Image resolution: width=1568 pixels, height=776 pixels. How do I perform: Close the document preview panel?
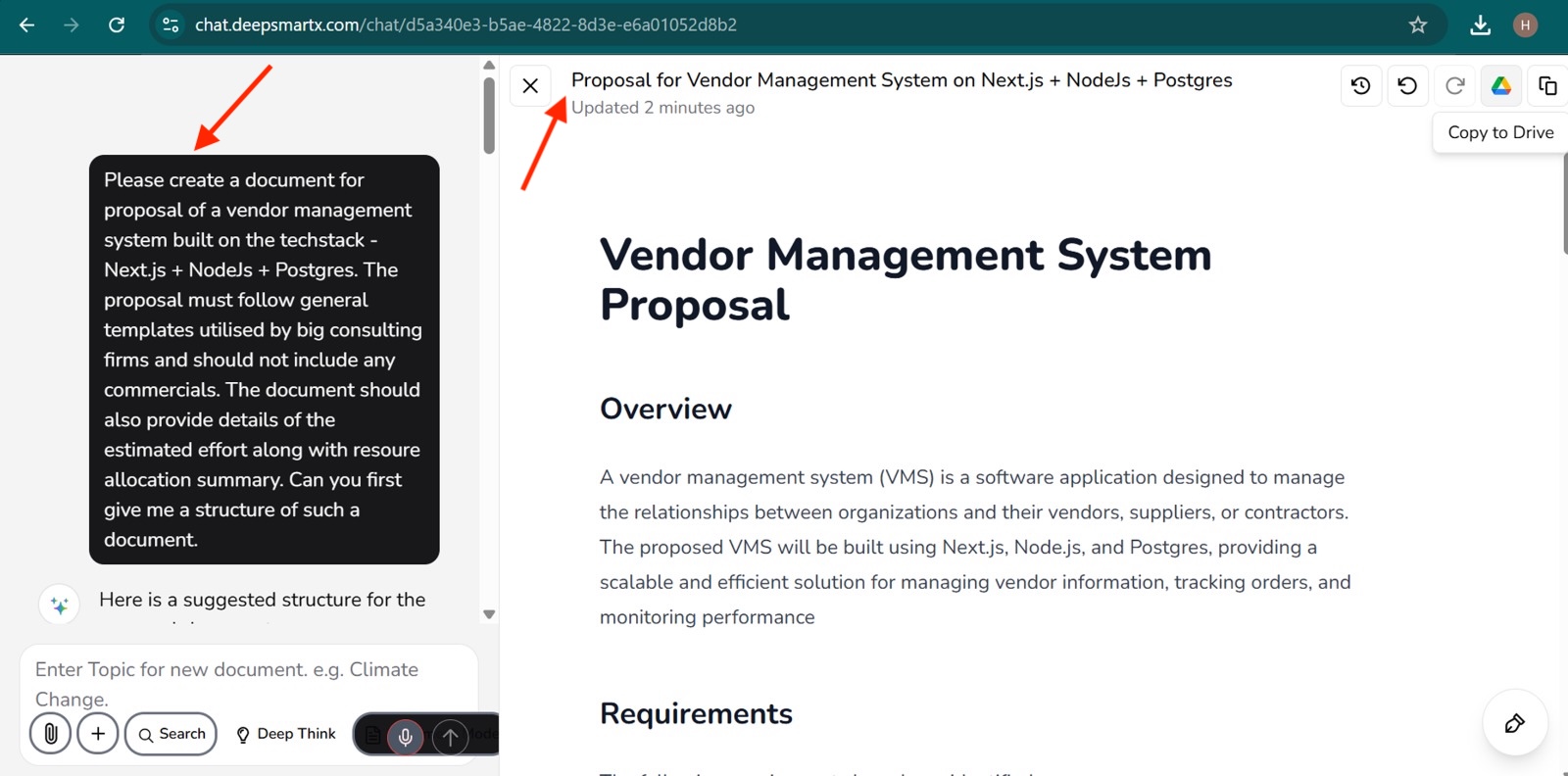coord(530,86)
